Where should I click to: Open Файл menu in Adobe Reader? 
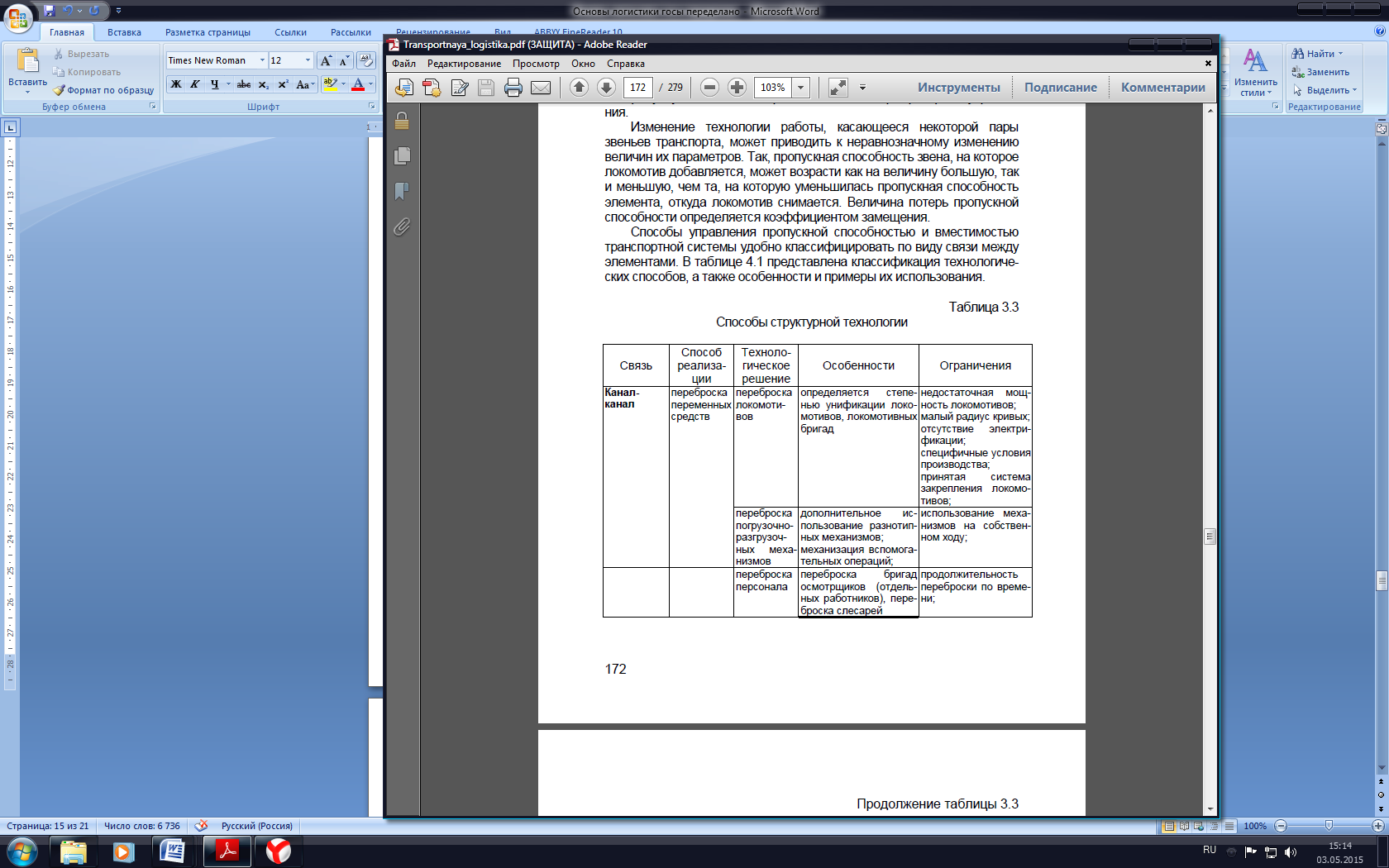(403, 64)
